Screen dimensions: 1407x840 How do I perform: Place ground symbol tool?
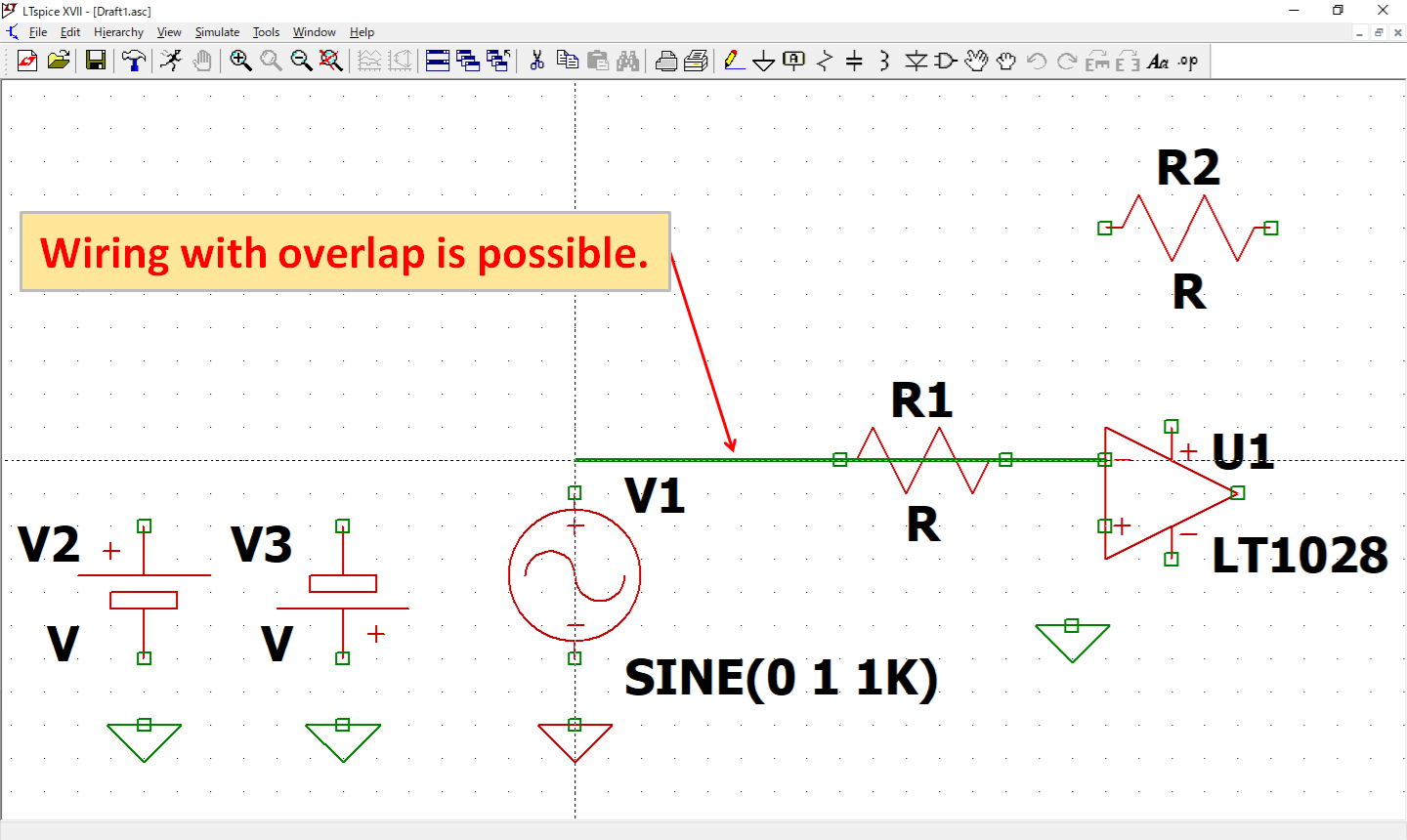click(x=764, y=61)
